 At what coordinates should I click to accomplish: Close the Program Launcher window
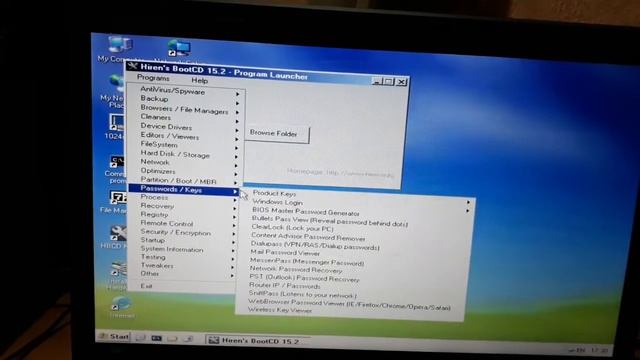[x=402, y=82]
